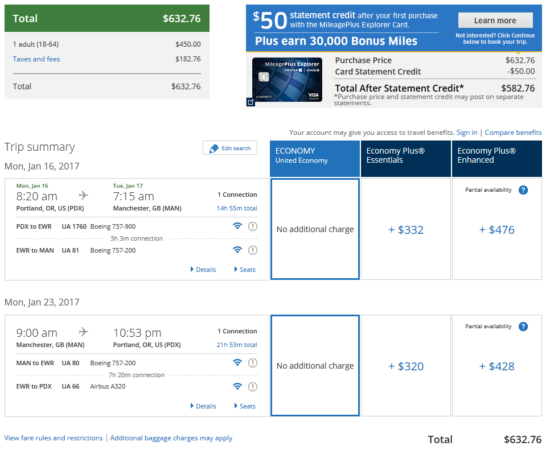This screenshot has height=450, width=550.
Task: Click 3h 3m connection label
Action: [x=136, y=239]
